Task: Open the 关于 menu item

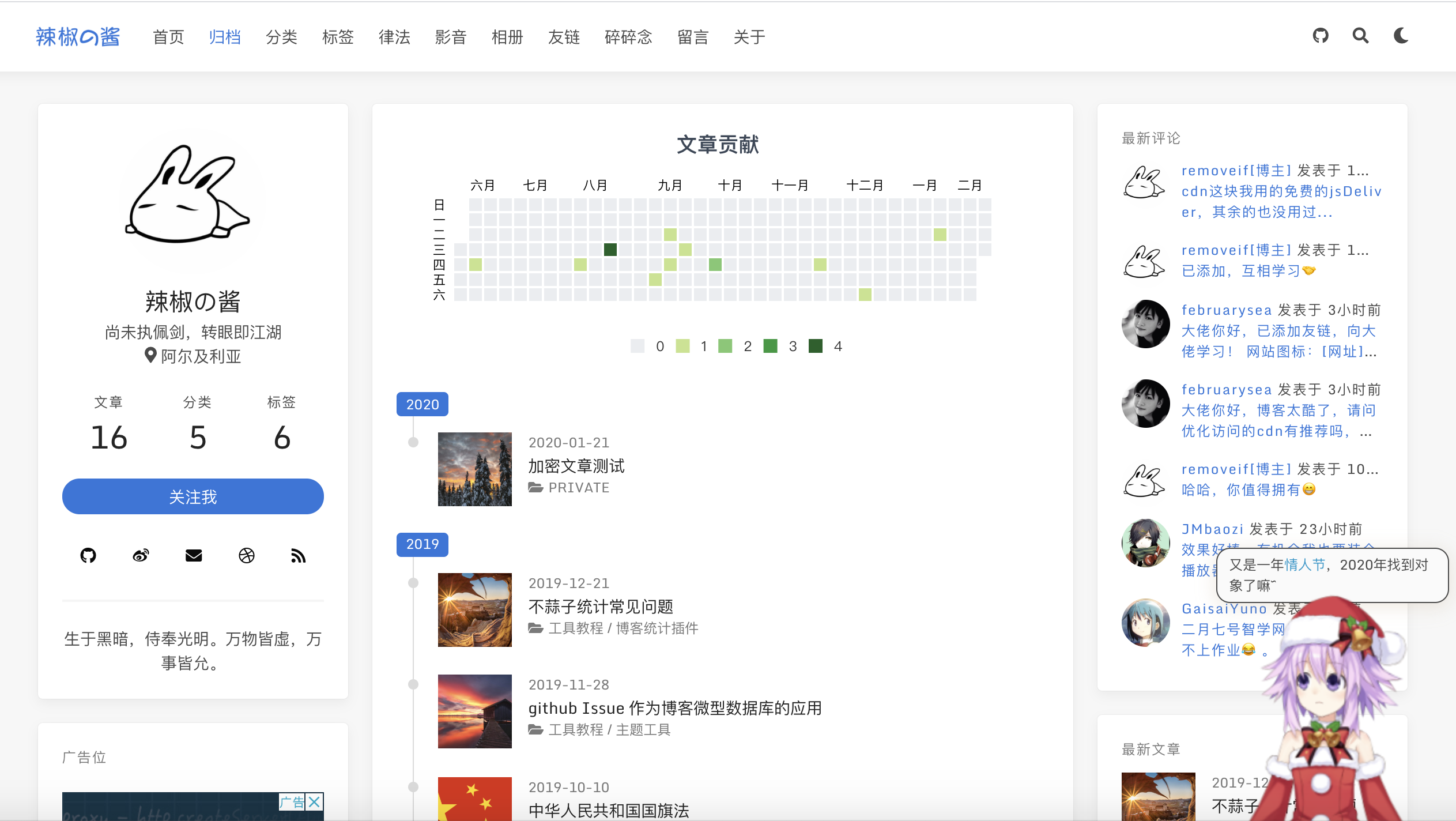Action: (749, 37)
